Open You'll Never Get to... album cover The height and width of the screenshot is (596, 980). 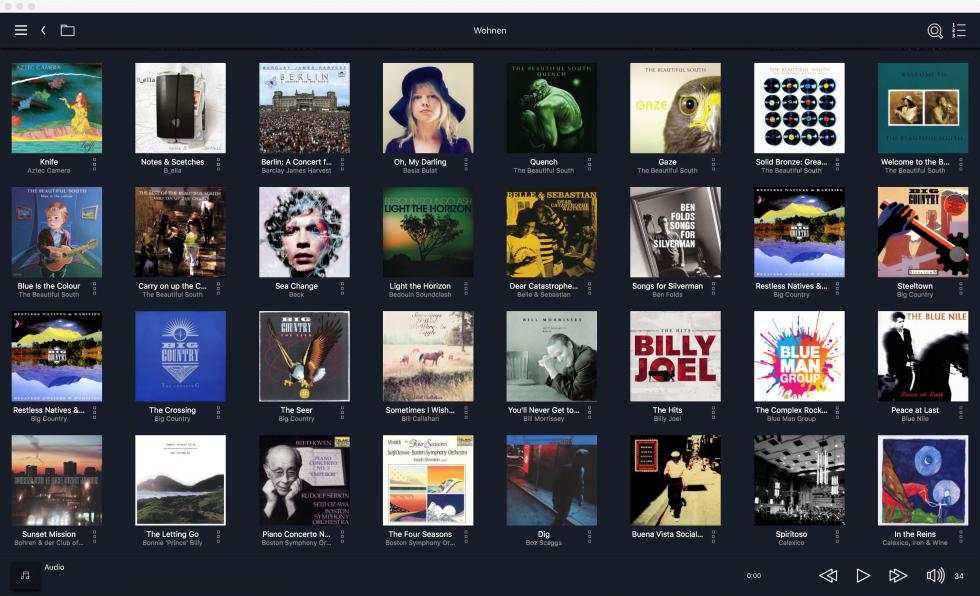(x=551, y=356)
